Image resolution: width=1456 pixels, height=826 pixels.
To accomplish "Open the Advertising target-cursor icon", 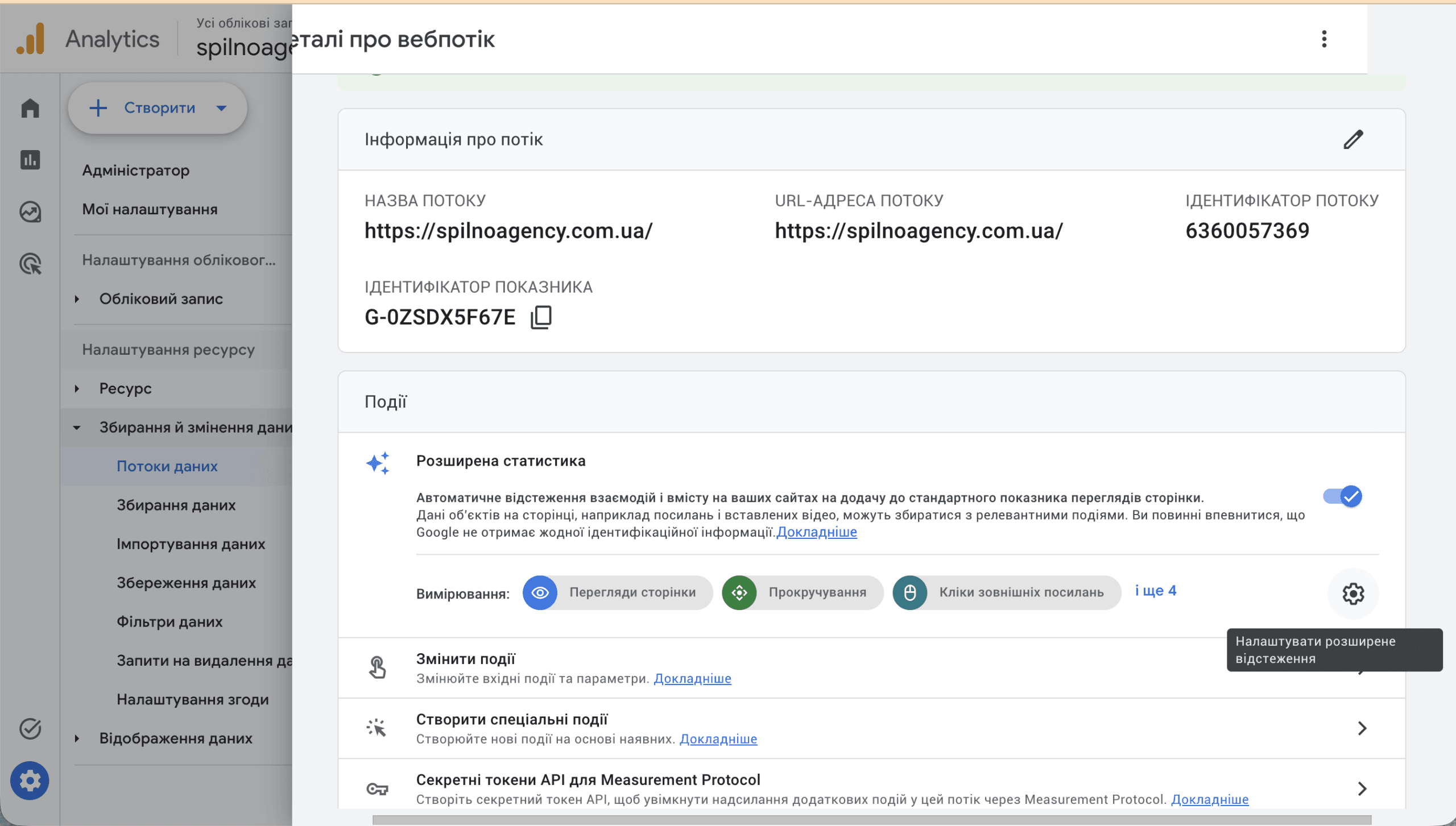I will click(x=30, y=264).
